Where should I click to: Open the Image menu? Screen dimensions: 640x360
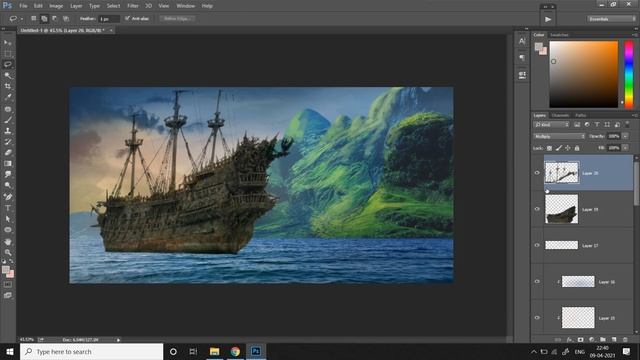pyautogui.click(x=56, y=6)
